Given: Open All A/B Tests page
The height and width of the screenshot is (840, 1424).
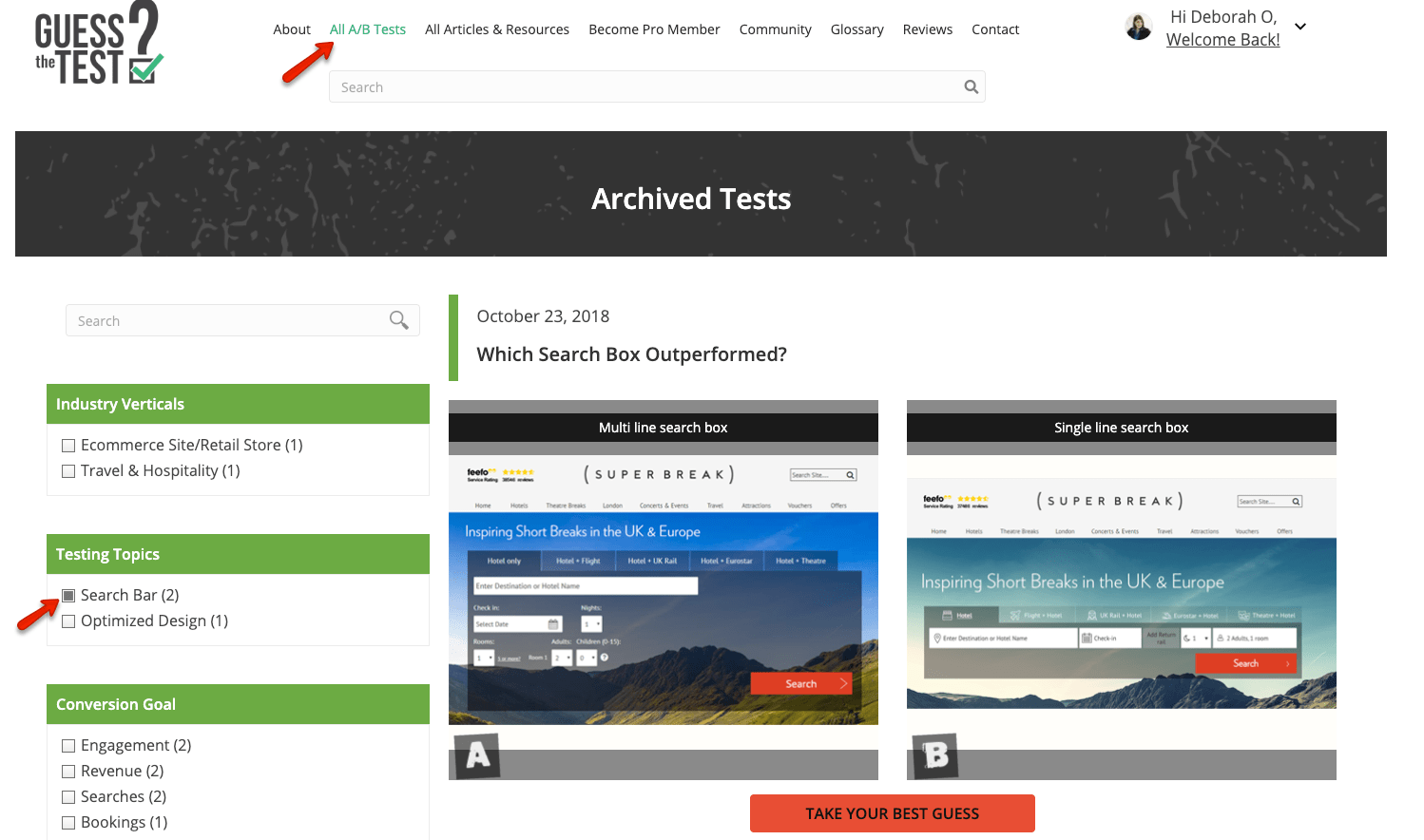Looking at the screenshot, I should (x=368, y=29).
